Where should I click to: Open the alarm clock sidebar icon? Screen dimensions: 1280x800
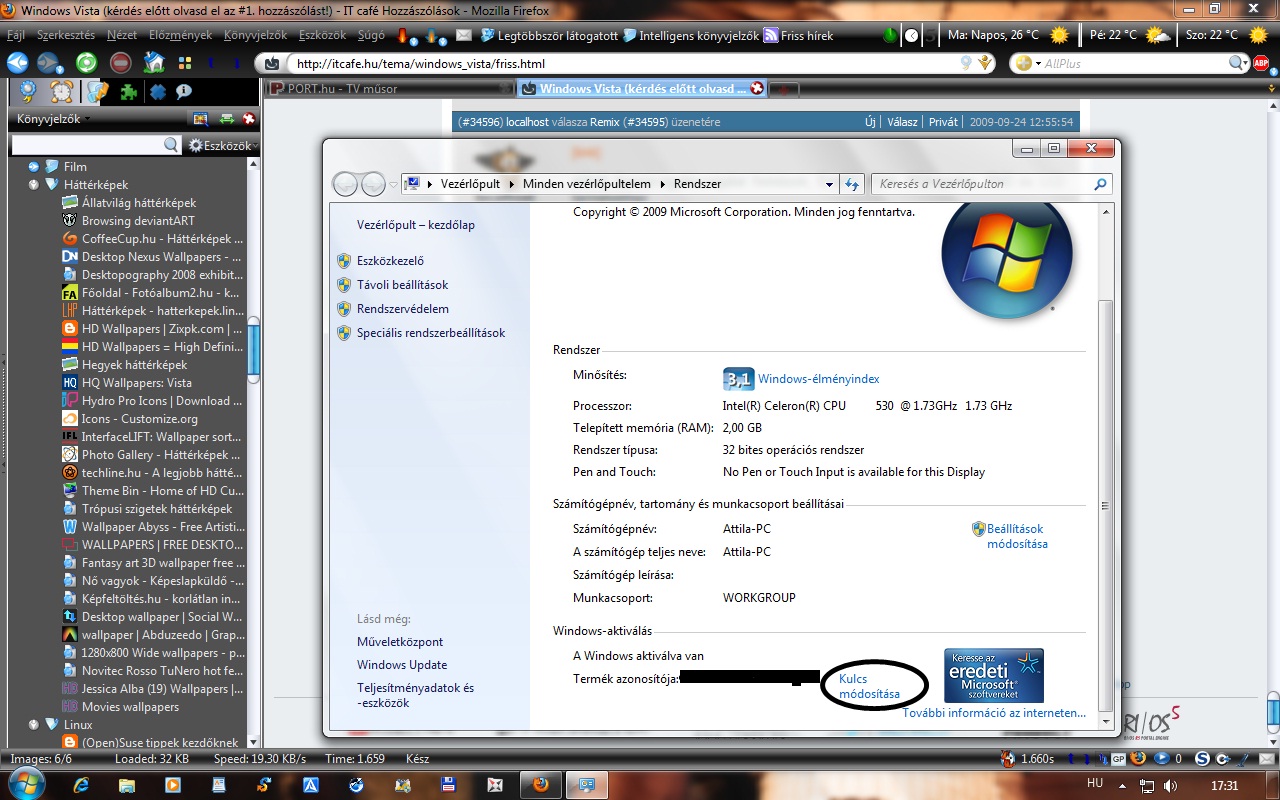pyautogui.click(x=62, y=92)
